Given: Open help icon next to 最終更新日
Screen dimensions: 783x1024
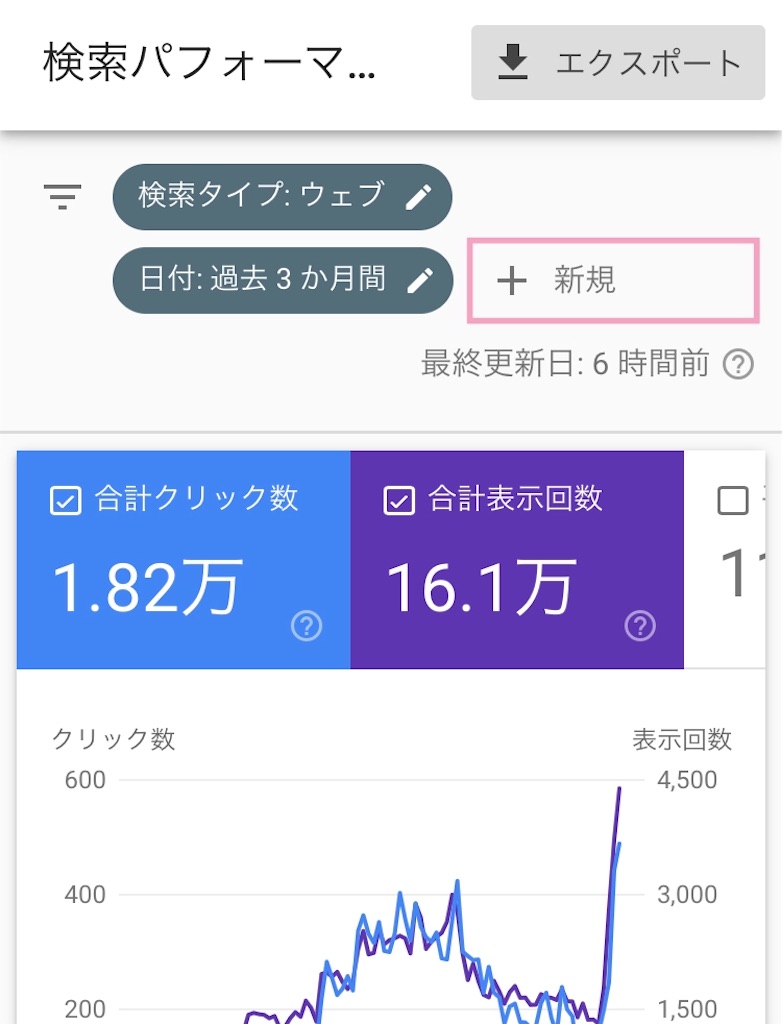Looking at the screenshot, I should pyautogui.click(x=738, y=364).
